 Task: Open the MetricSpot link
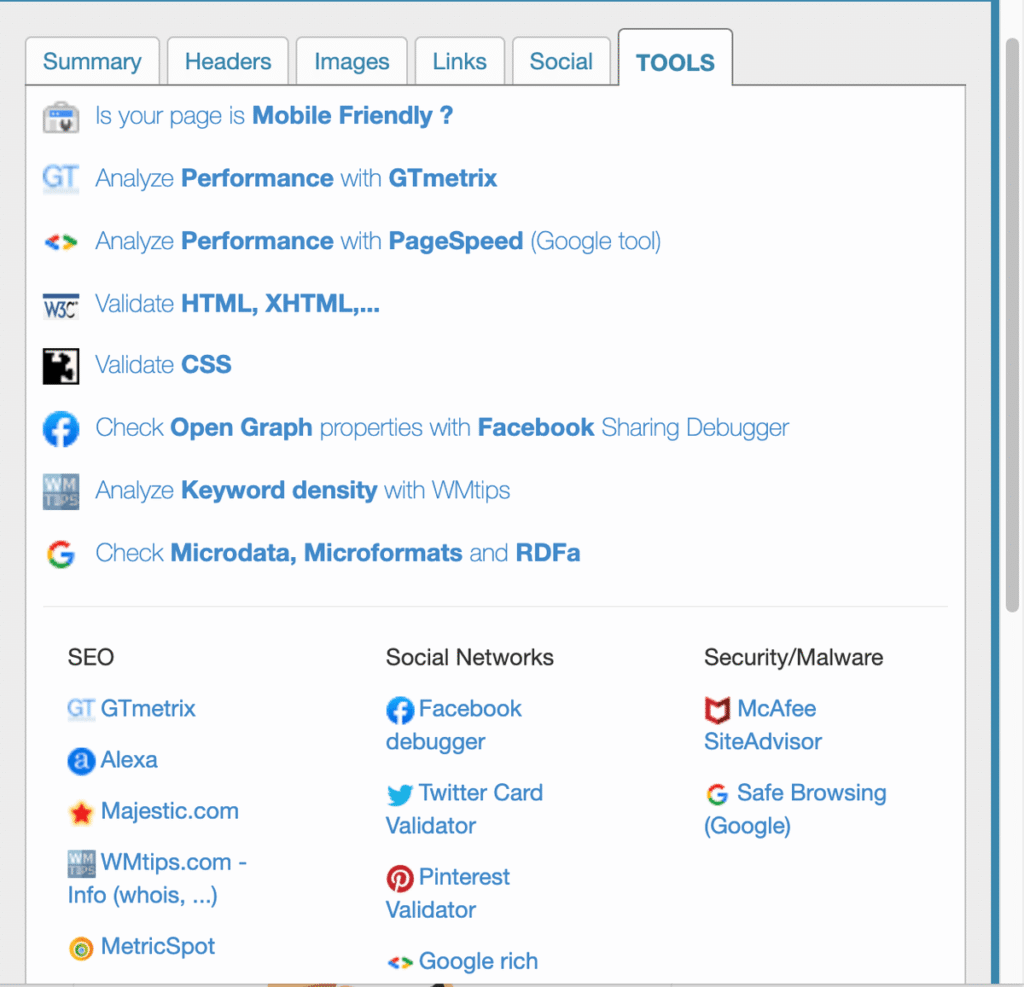(x=157, y=947)
